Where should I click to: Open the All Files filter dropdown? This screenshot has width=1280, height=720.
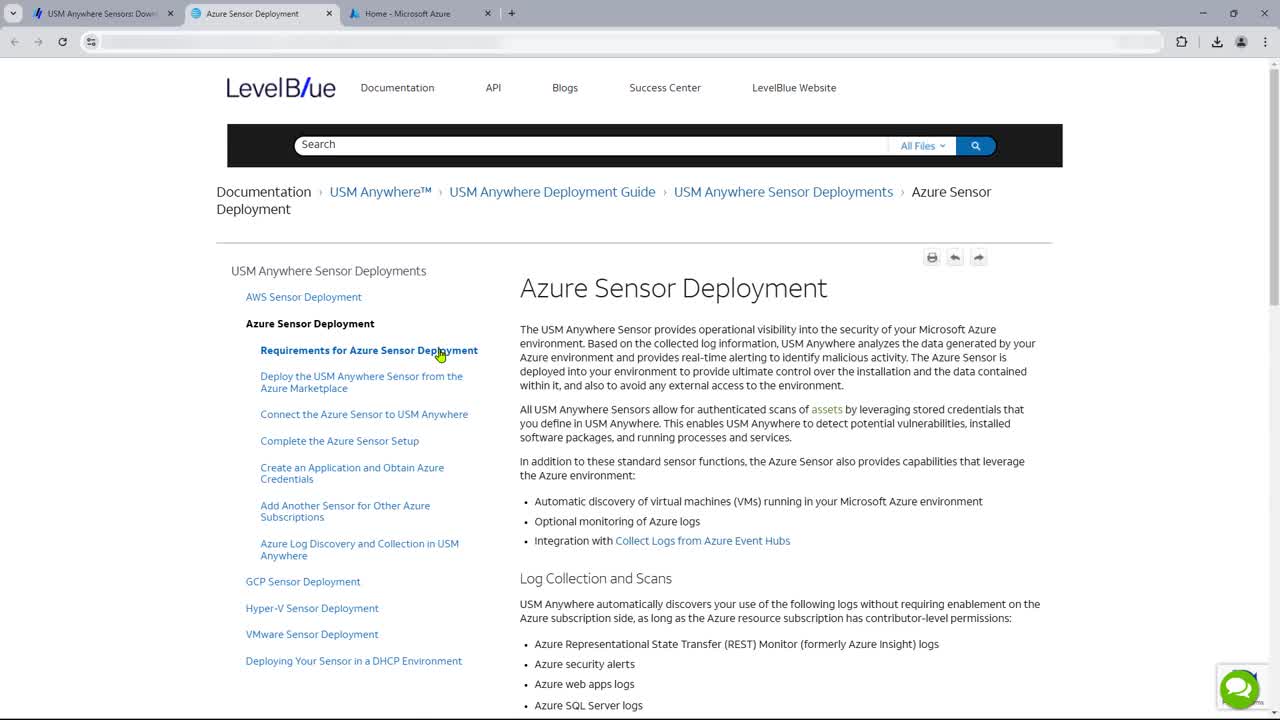(922, 146)
